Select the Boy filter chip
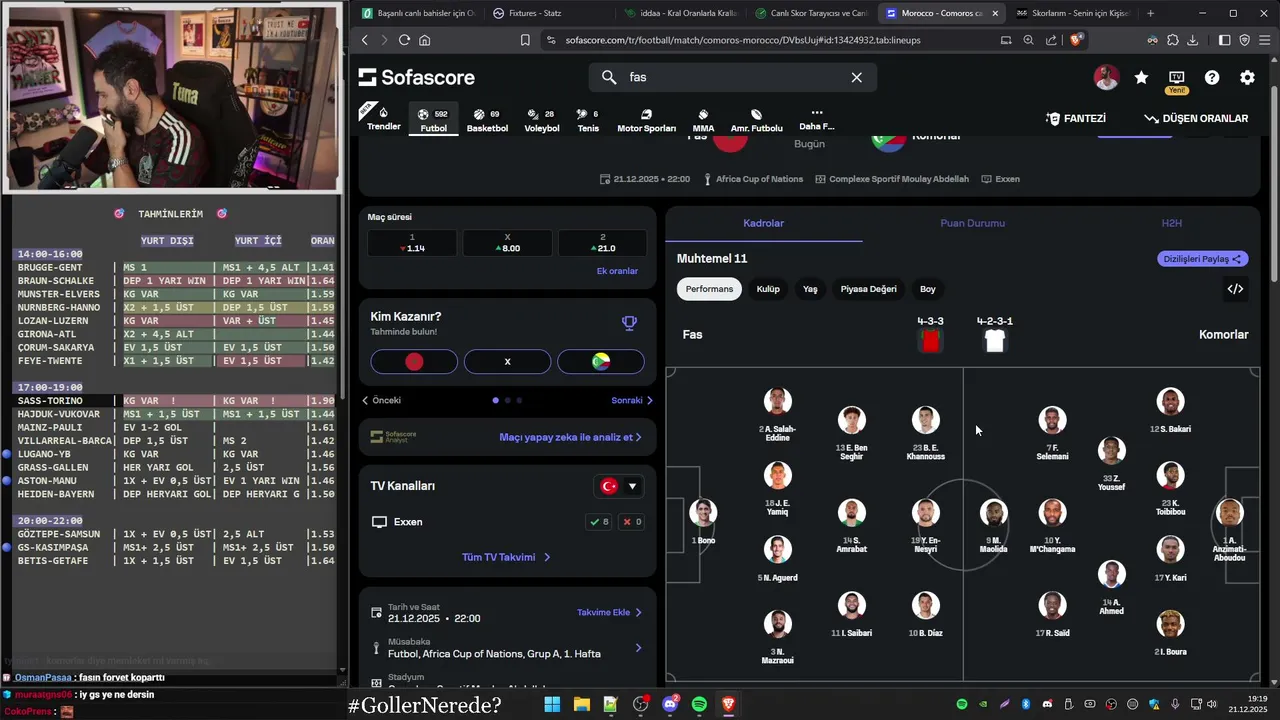1280x720 pixels. (x=928, y=289)
